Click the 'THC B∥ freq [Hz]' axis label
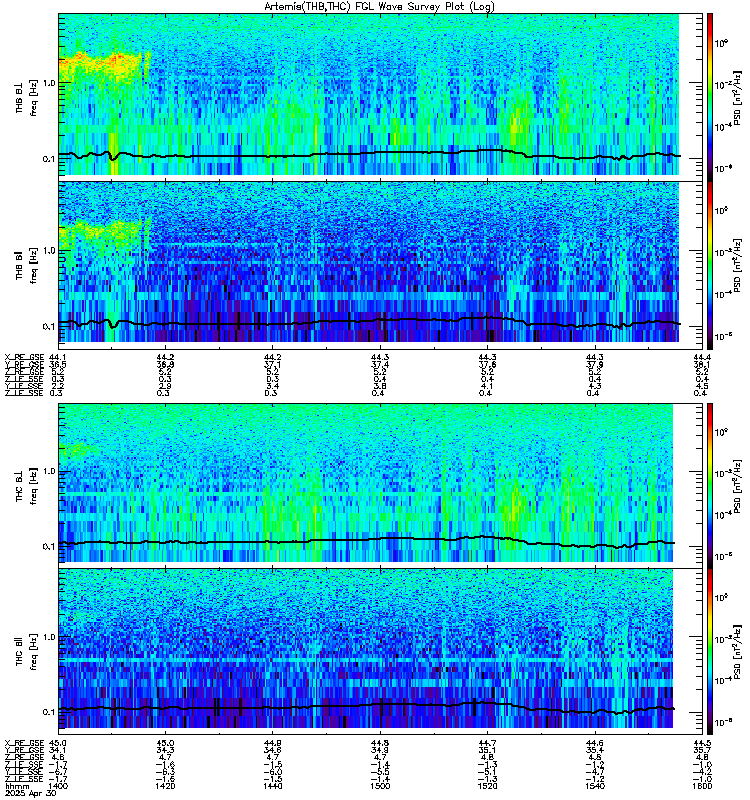This screenshot has width=750, height=800. pos(26,652)
